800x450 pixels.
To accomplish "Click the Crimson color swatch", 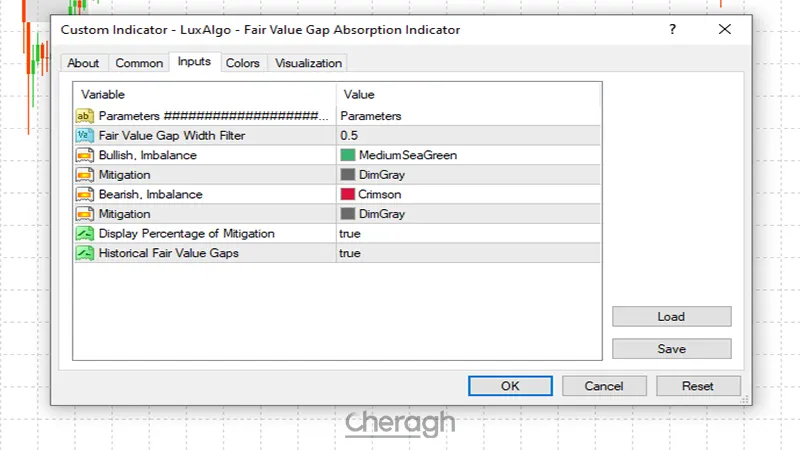I will 348,194.
